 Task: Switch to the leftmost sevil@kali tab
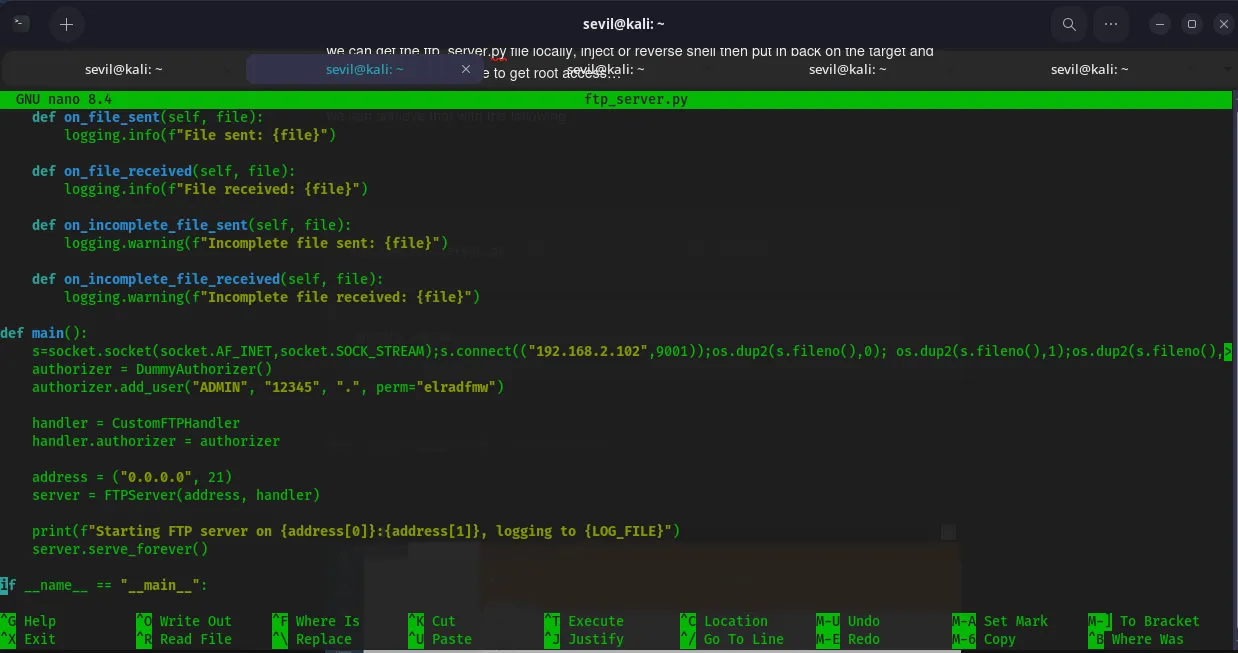(x=123, y=69)
